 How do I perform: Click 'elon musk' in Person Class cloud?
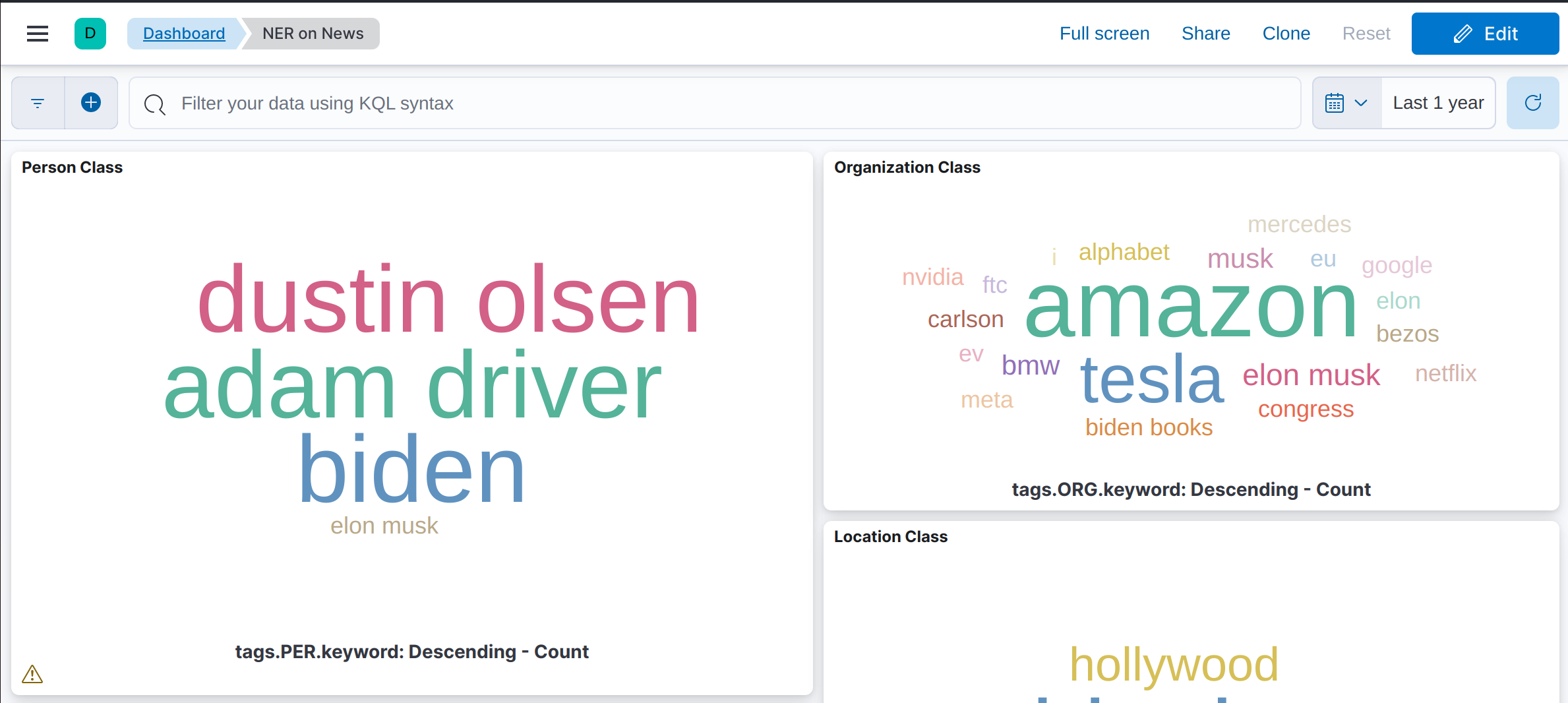[x=384, y=526]
